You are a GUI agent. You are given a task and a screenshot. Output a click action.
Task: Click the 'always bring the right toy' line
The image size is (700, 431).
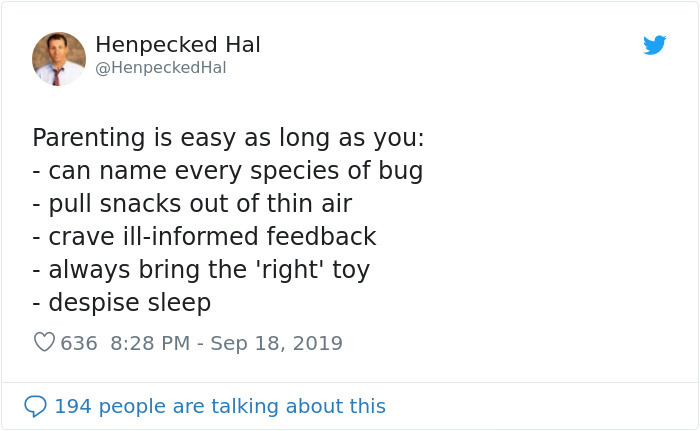click(201, 270)
